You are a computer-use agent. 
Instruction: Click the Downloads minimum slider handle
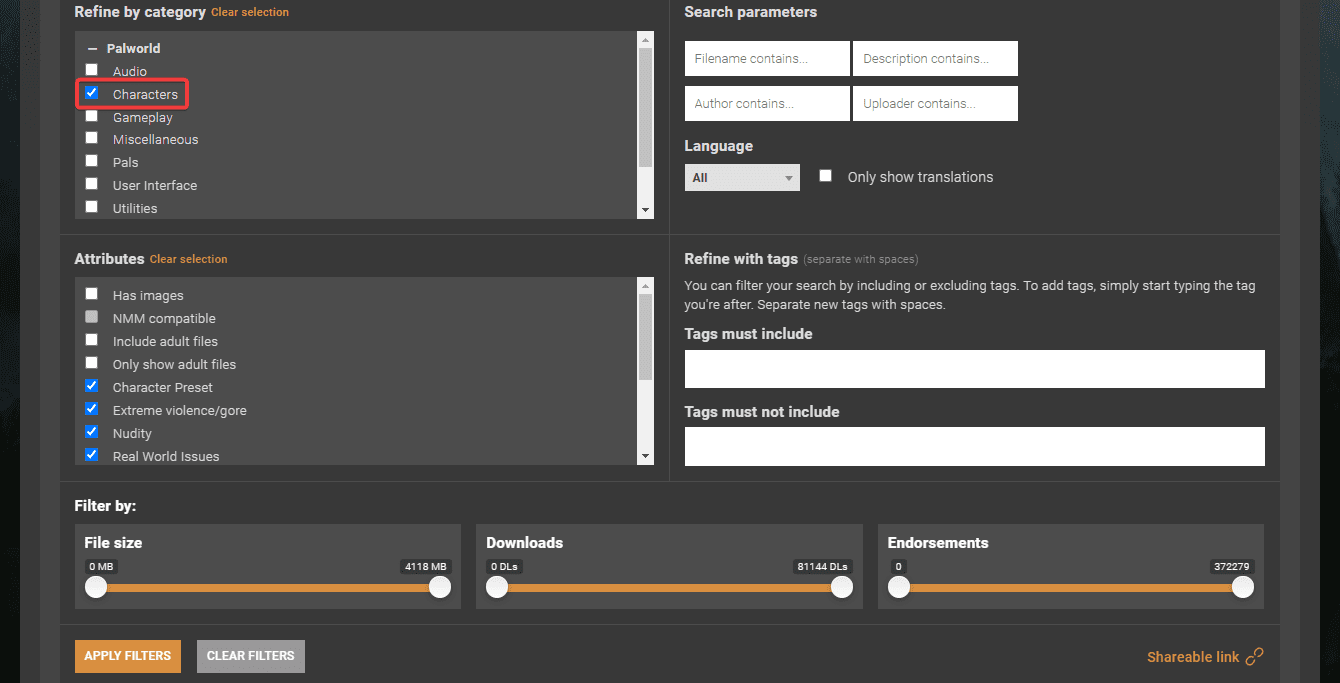[x=497, y=588]
